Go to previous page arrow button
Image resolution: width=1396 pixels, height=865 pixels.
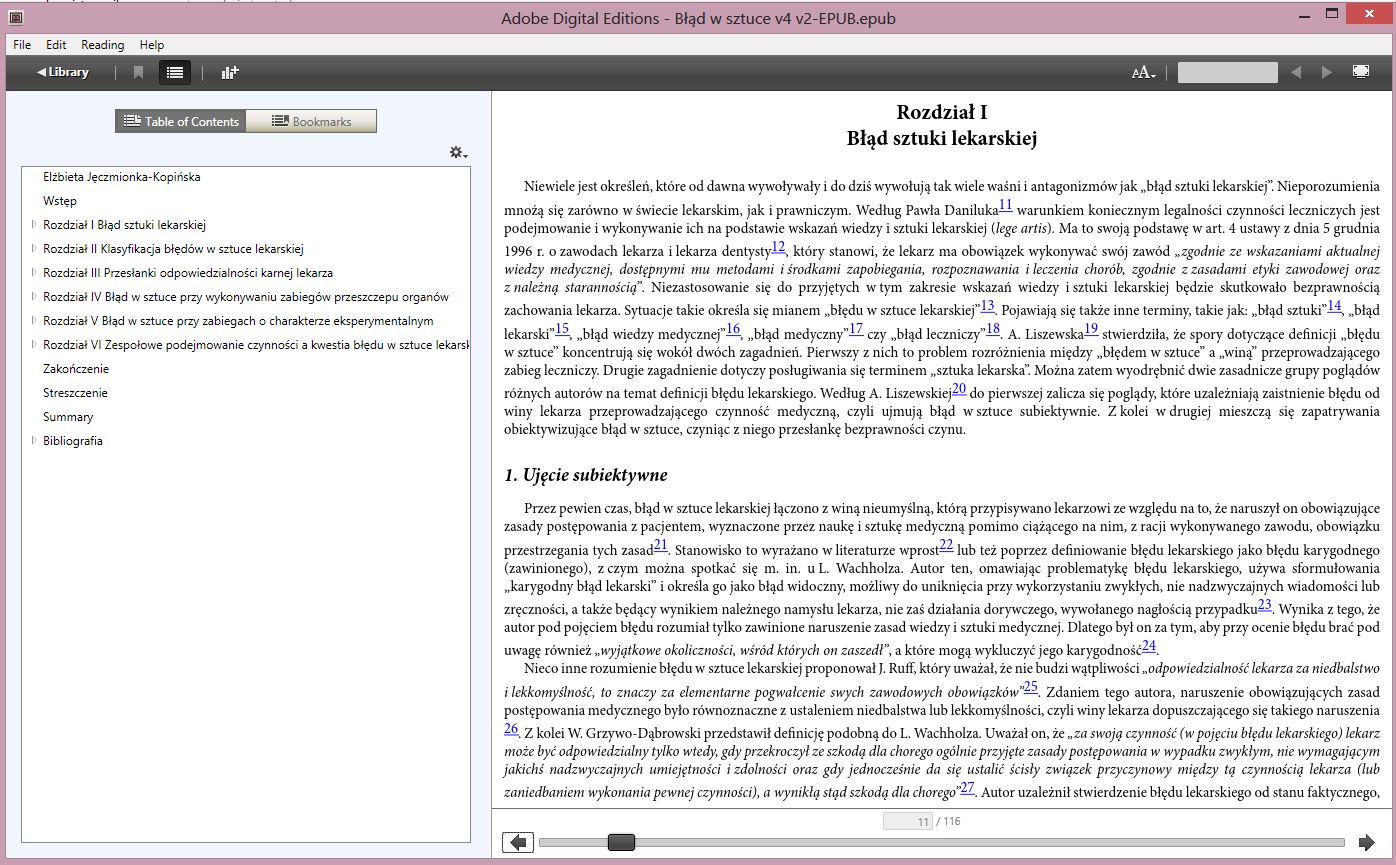coord(516,842)
